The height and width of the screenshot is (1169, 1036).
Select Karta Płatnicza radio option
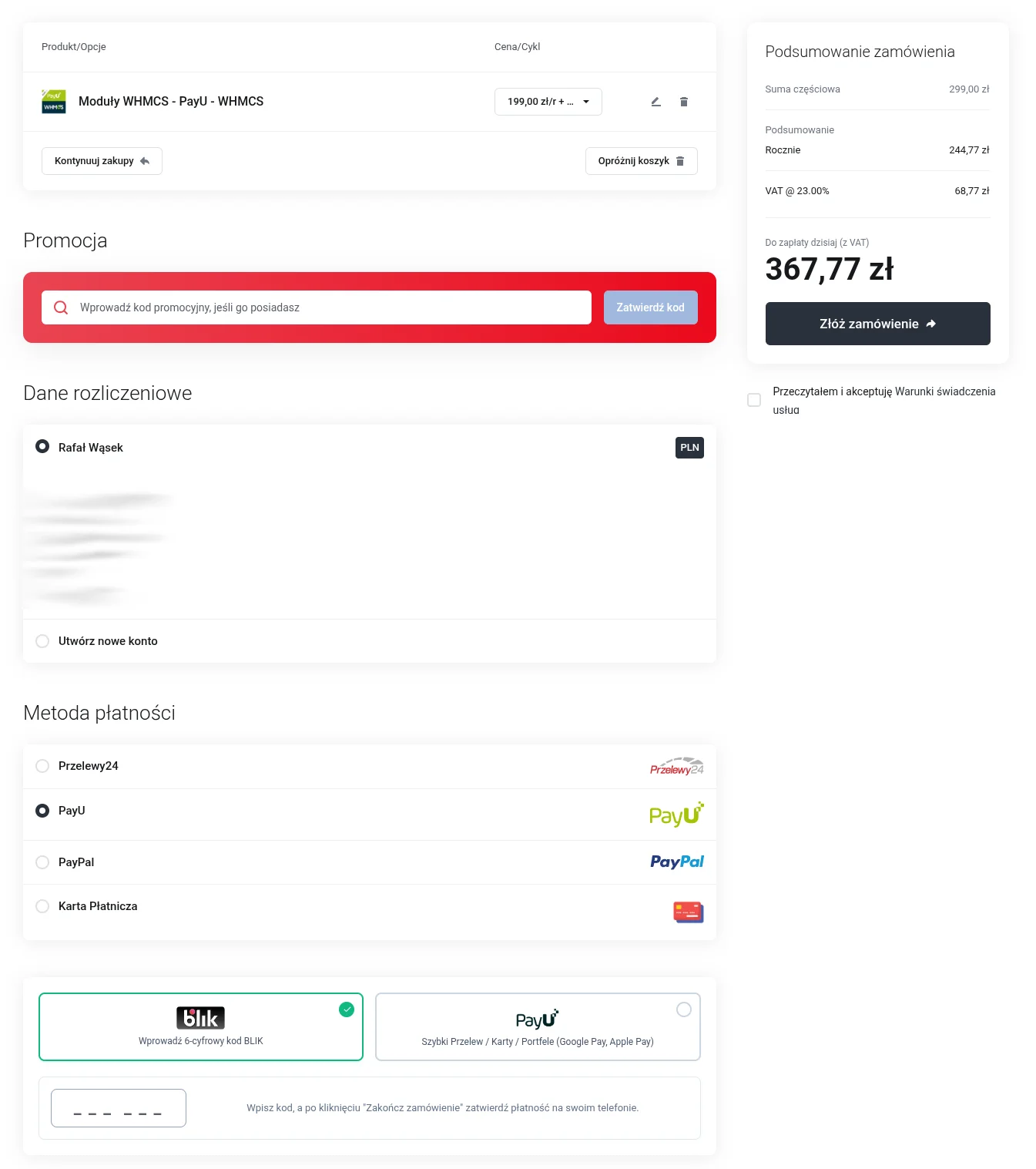(43, 906)
